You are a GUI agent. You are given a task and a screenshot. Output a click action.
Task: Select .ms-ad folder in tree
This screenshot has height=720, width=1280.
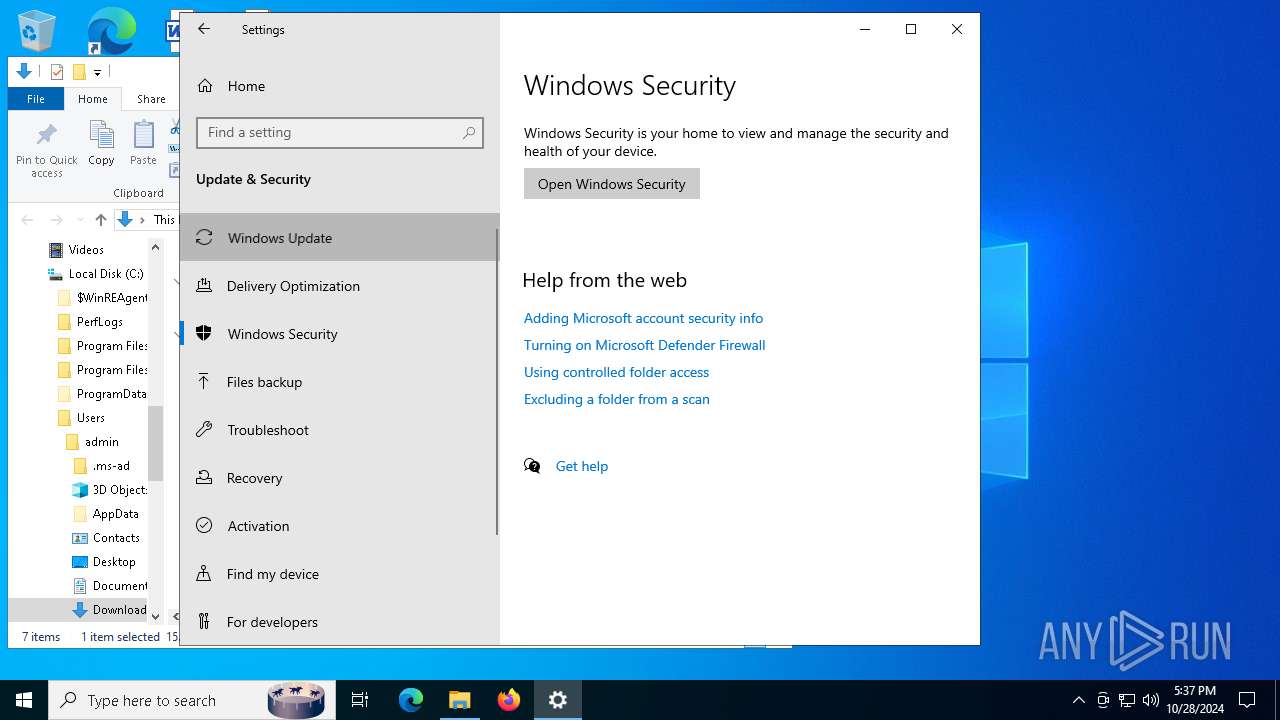[111, 465]
